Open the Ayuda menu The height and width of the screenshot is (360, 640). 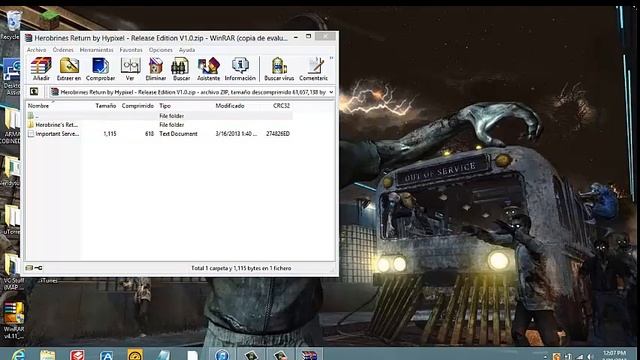point(187,50)
